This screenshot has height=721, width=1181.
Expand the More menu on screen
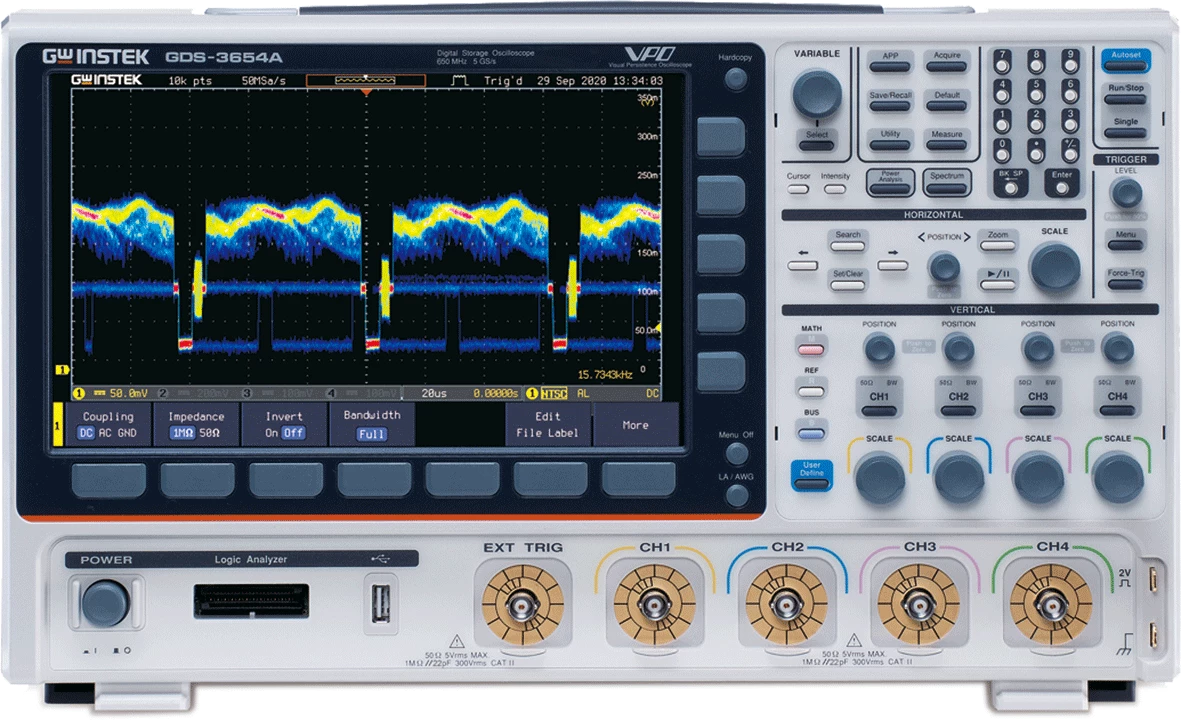[x=635, y=425]
